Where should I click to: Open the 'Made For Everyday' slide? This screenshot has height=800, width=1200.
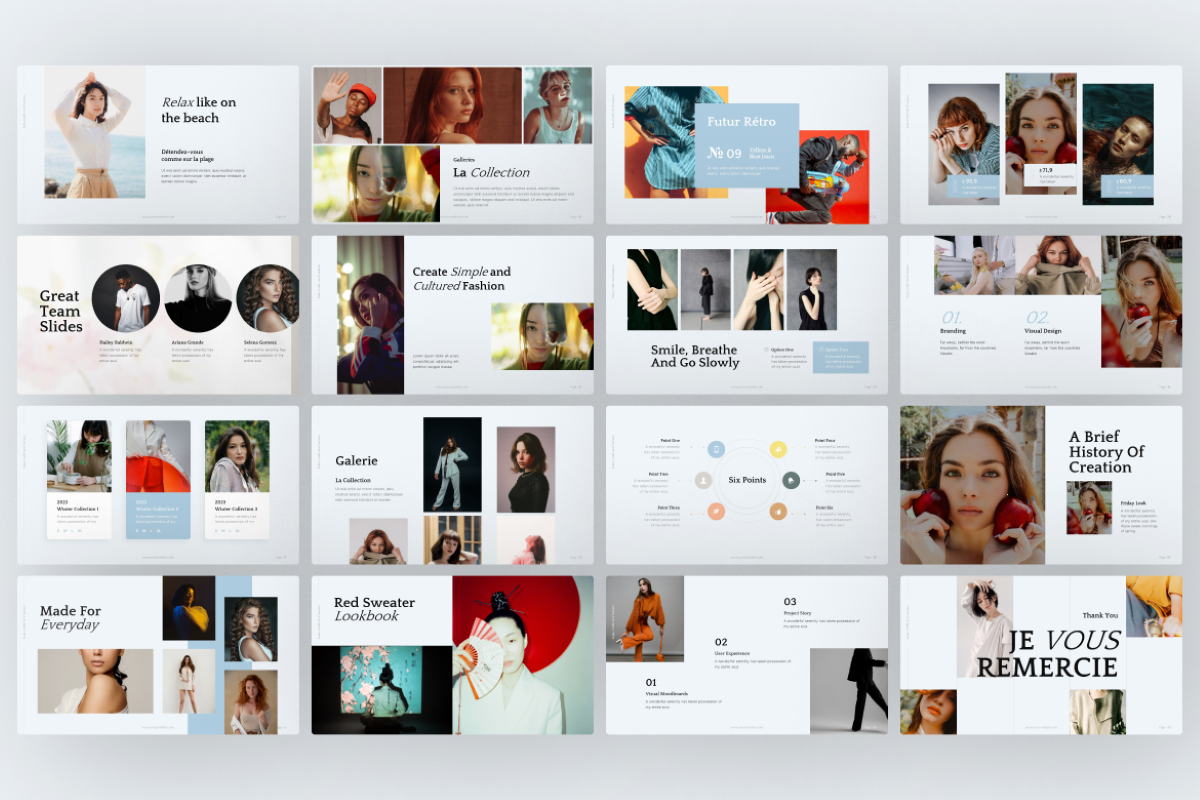pos(158,655)
